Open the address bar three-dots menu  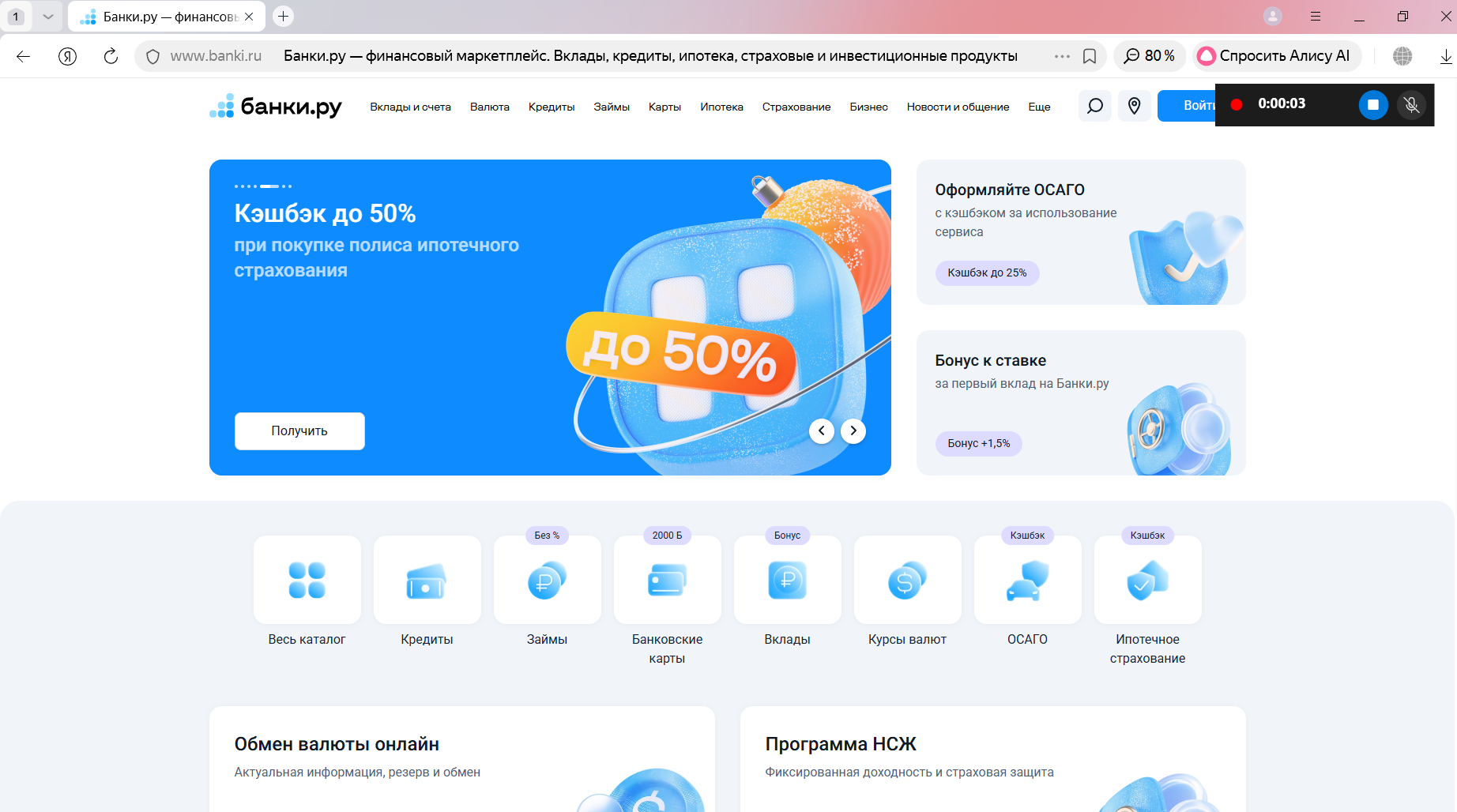point(1062,56)
